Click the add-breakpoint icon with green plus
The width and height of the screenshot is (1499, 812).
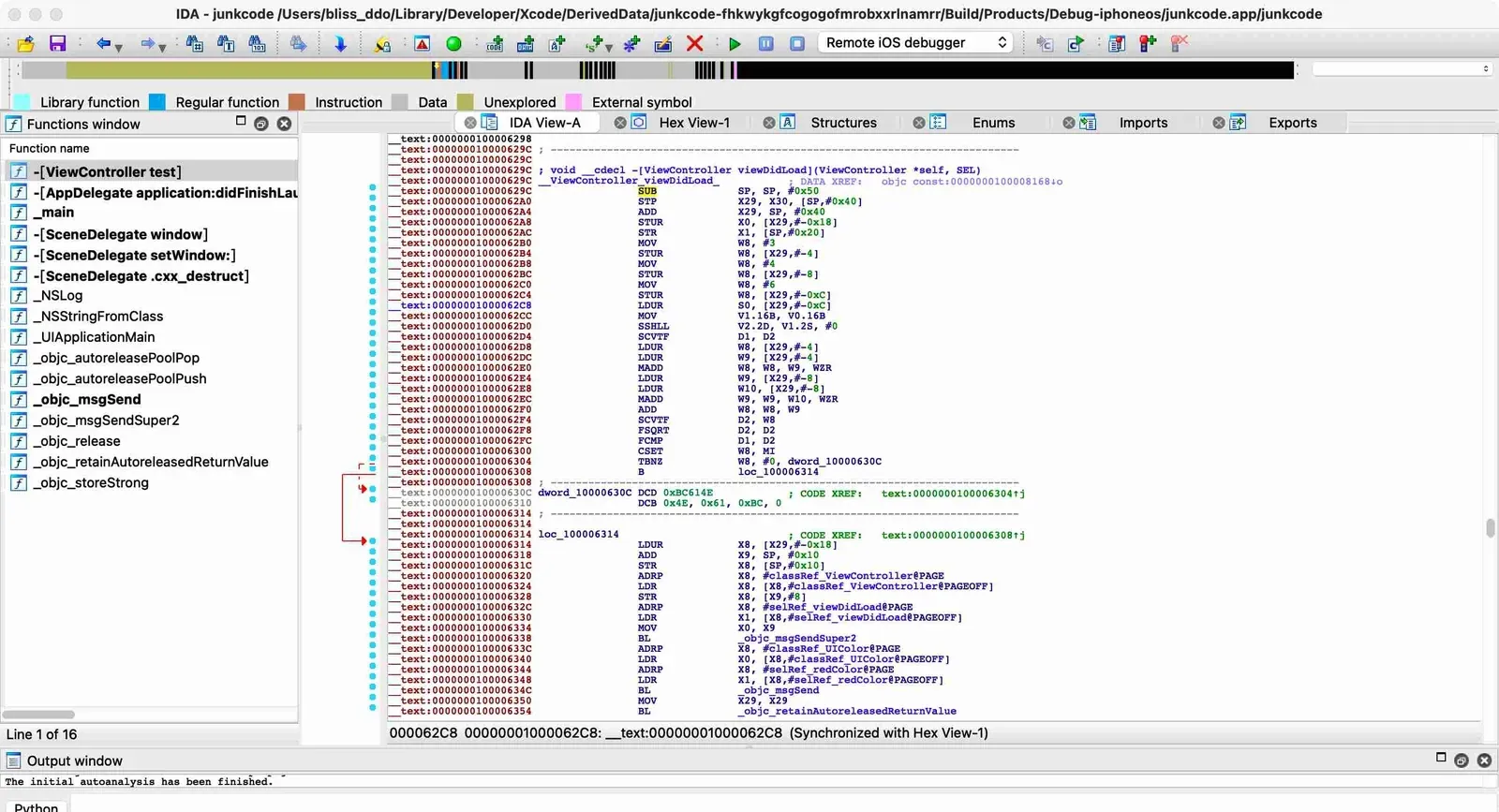tap(1148, 43)
